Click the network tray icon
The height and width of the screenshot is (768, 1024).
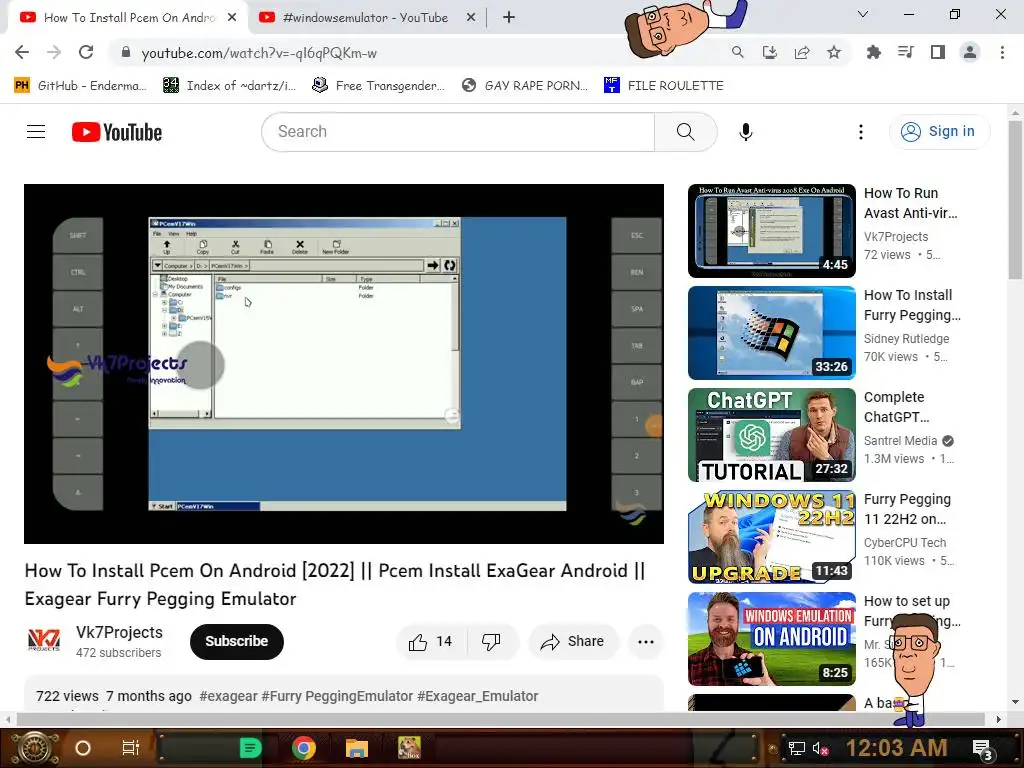(x=796, y=748)
